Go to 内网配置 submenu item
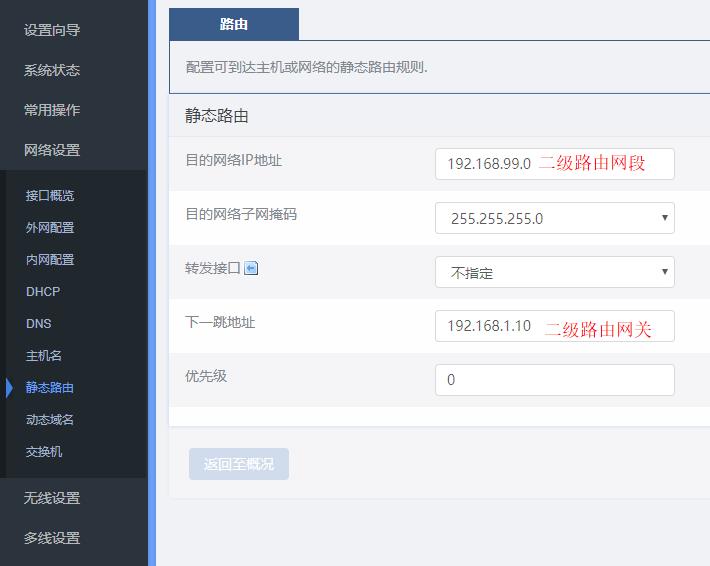The image size is (710, 566). point(50,260)
